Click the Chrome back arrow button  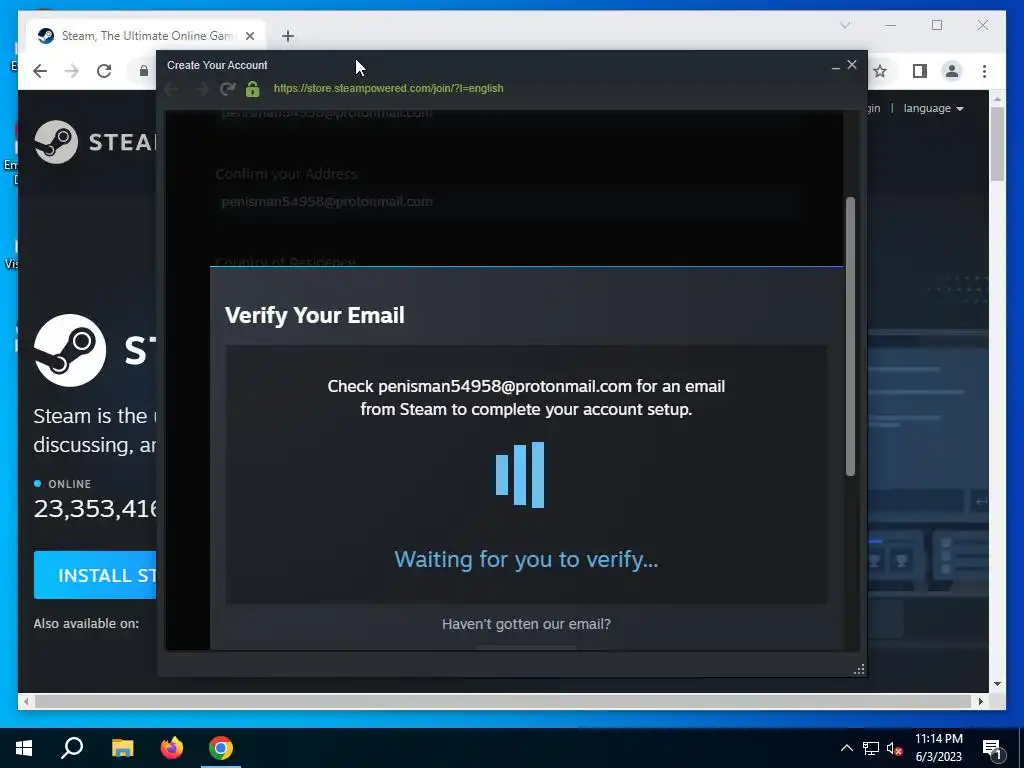(x=40, y=71)
